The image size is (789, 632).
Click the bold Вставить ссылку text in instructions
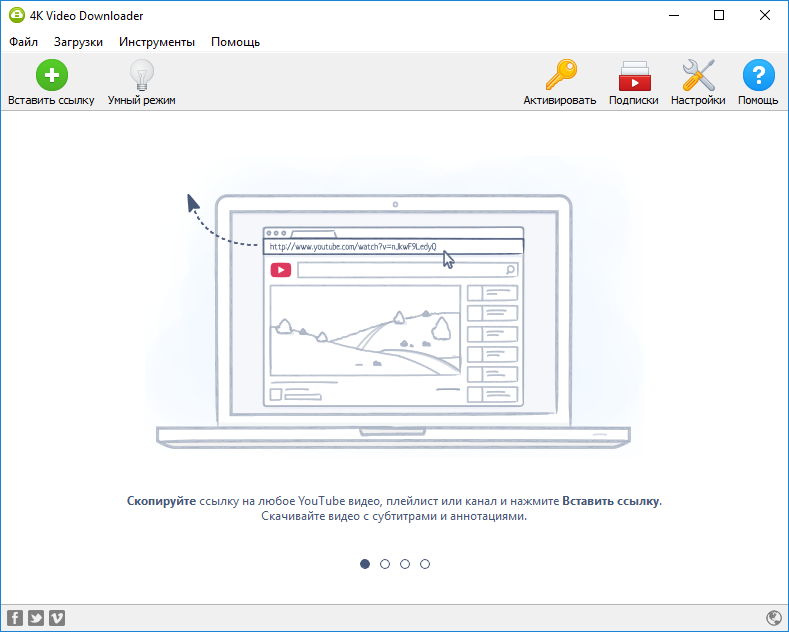click(610, 501)
